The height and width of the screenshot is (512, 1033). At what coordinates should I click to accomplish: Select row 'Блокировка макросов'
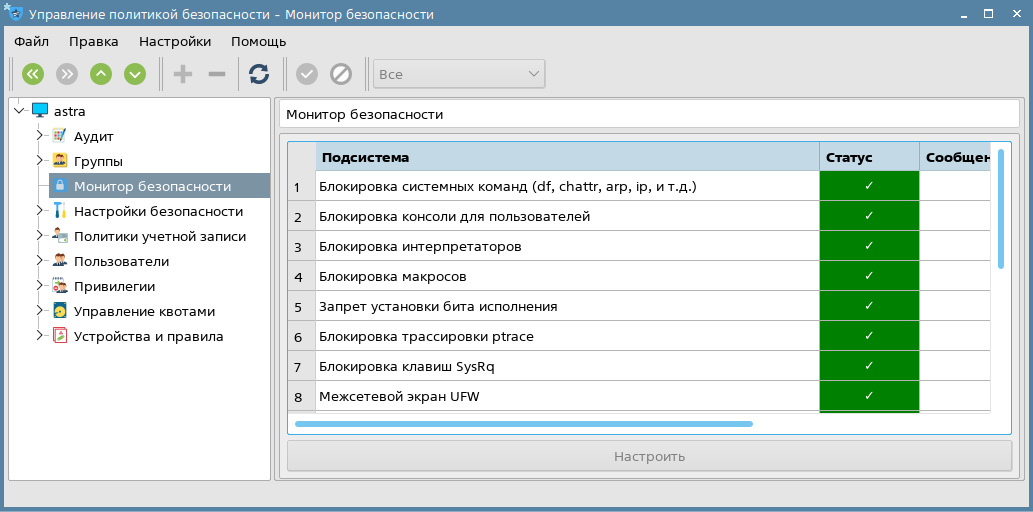567,276
